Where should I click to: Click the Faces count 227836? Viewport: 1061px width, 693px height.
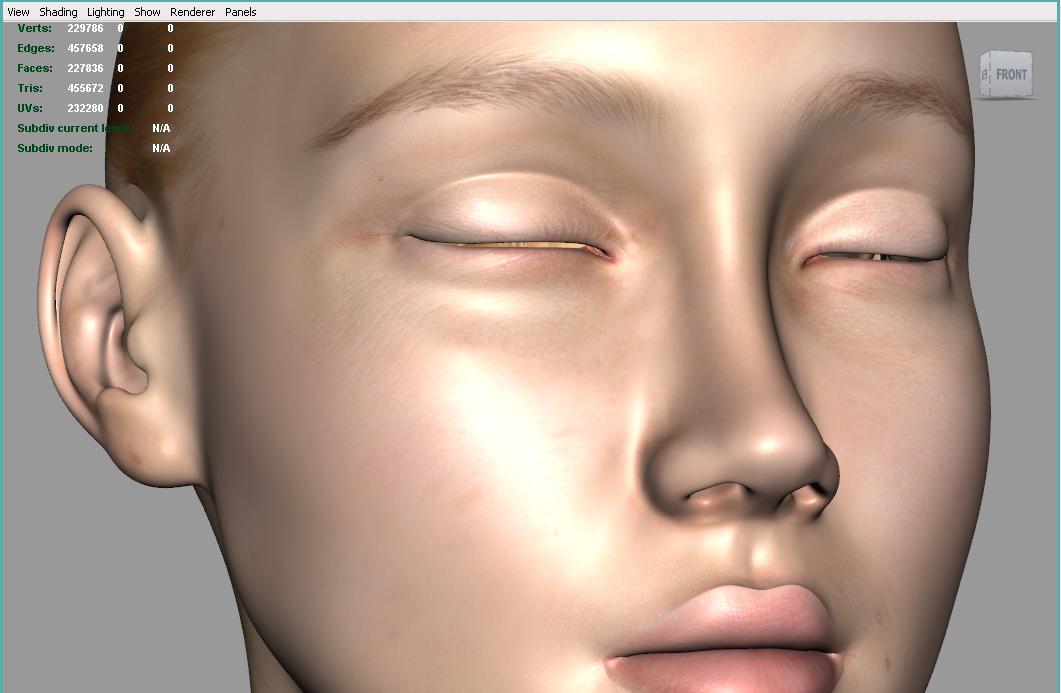click(x=85, y=68)
